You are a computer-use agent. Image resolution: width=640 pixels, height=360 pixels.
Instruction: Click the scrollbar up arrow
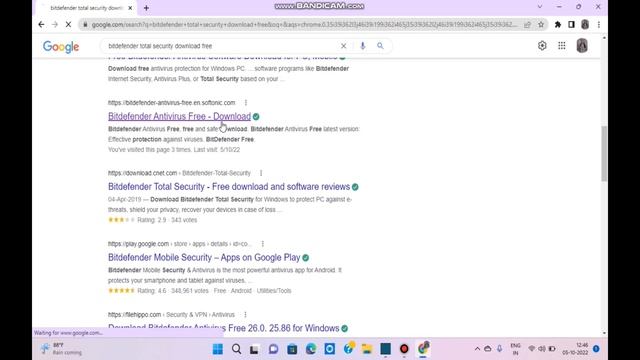(x=604, y=38)
